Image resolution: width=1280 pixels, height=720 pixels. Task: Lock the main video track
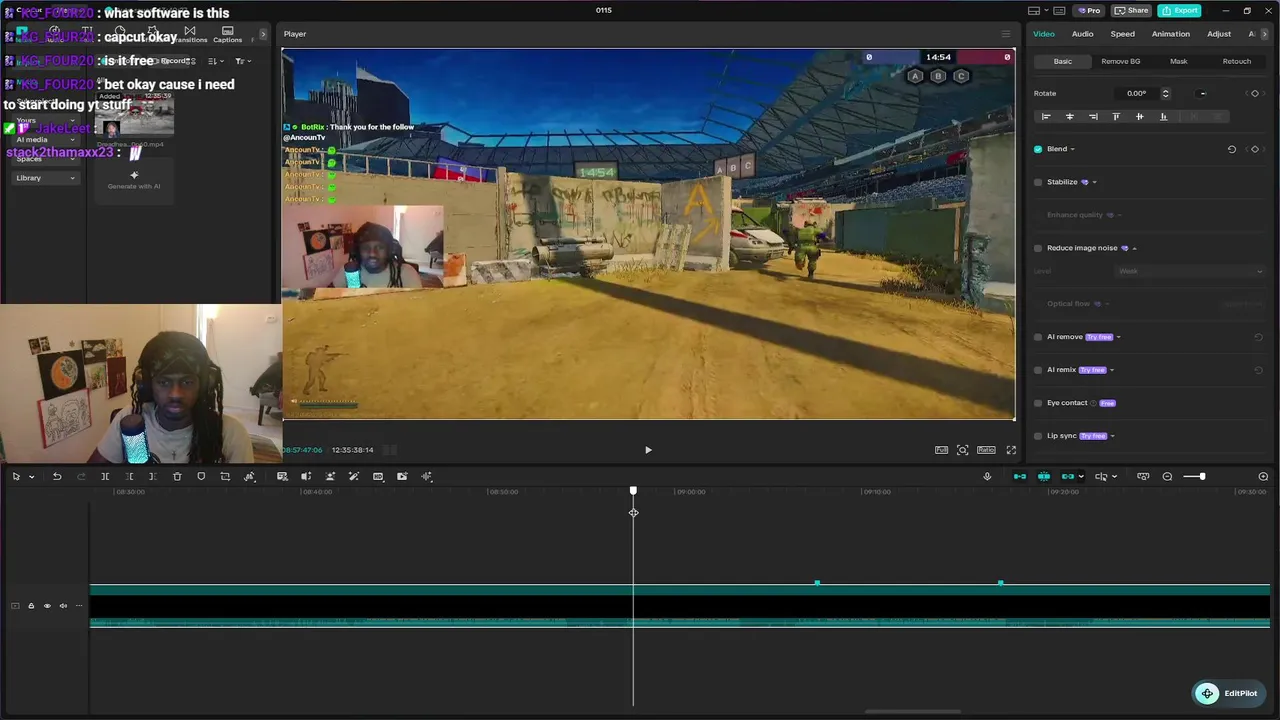point(30,606)
